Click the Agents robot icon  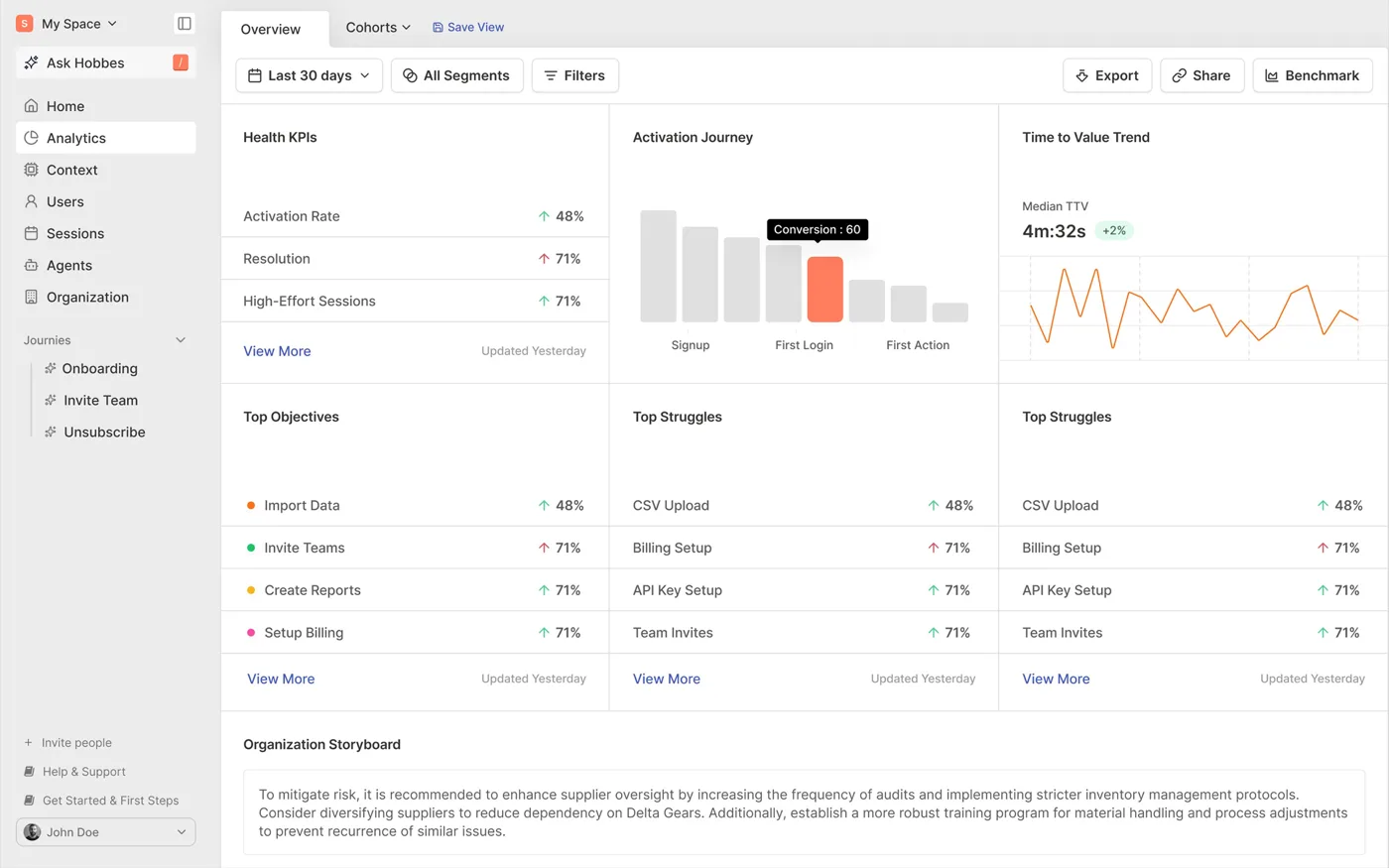point(31,265)
